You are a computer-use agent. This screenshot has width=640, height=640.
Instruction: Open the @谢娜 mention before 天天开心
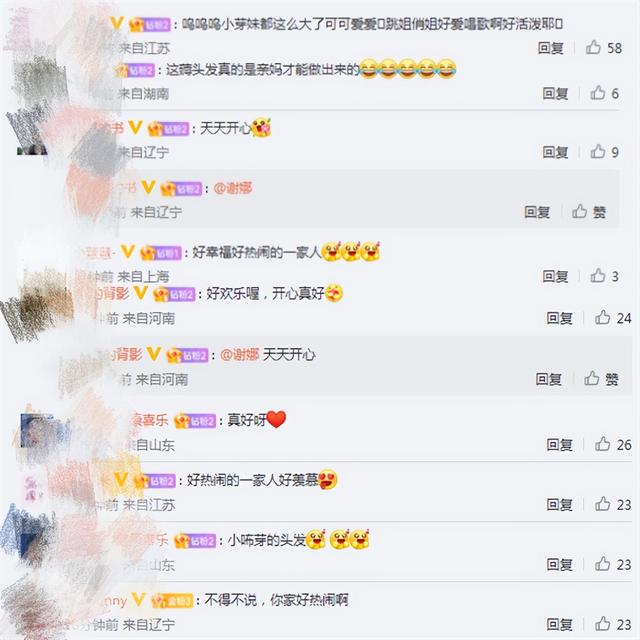(240, 355)
